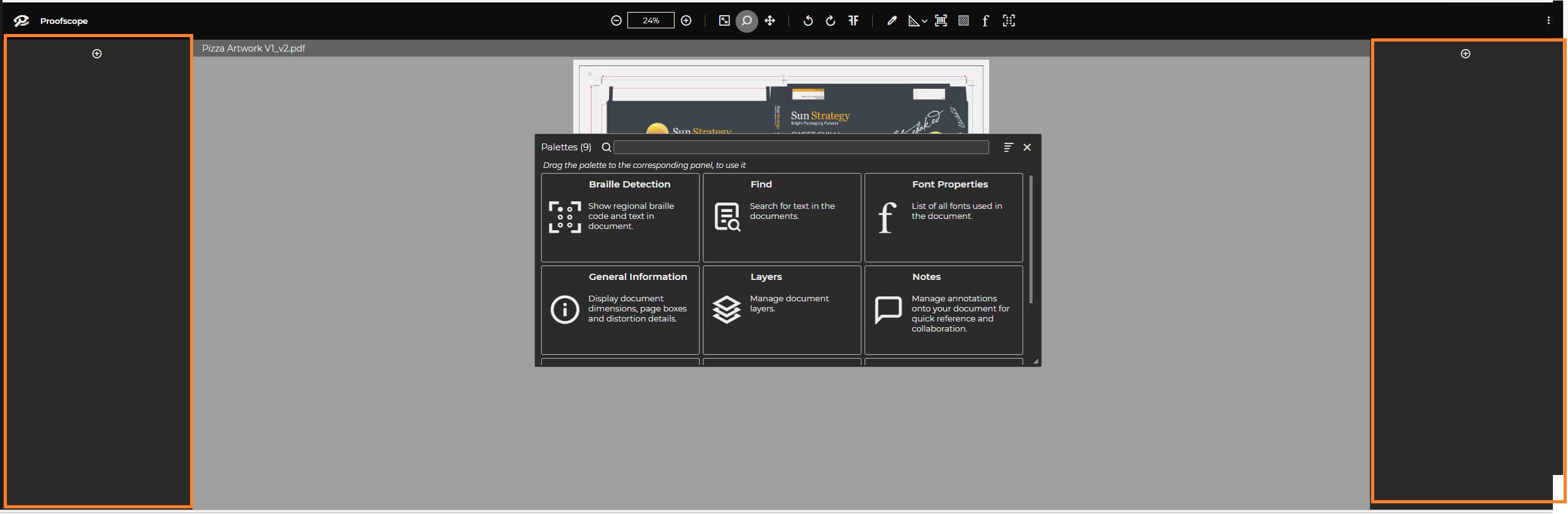
Task: Click the Palettes search input field
Action: 801,147
